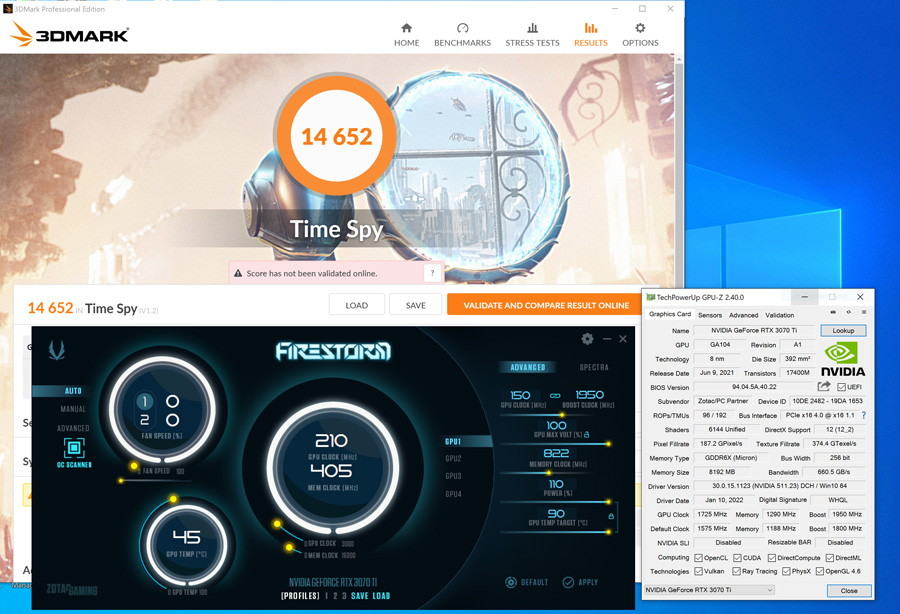Click the GPU-Z refresh icon
This screenshot has width=900, height=614.
848,312
